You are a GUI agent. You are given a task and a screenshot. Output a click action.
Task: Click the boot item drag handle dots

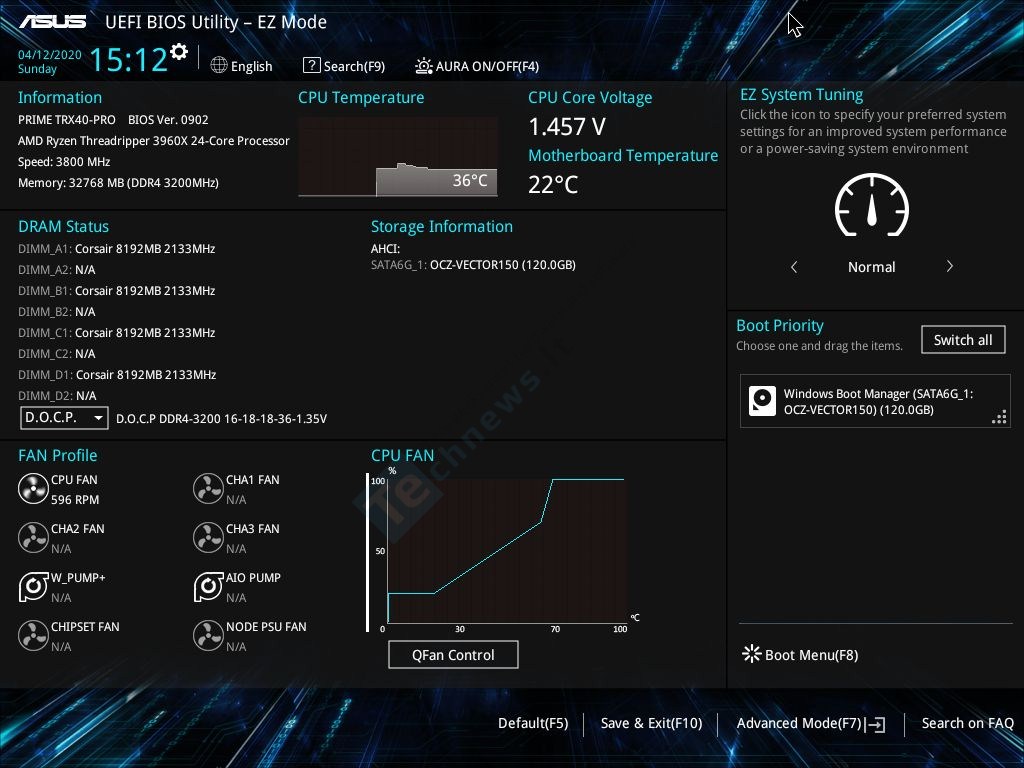[x=999, y=417]
